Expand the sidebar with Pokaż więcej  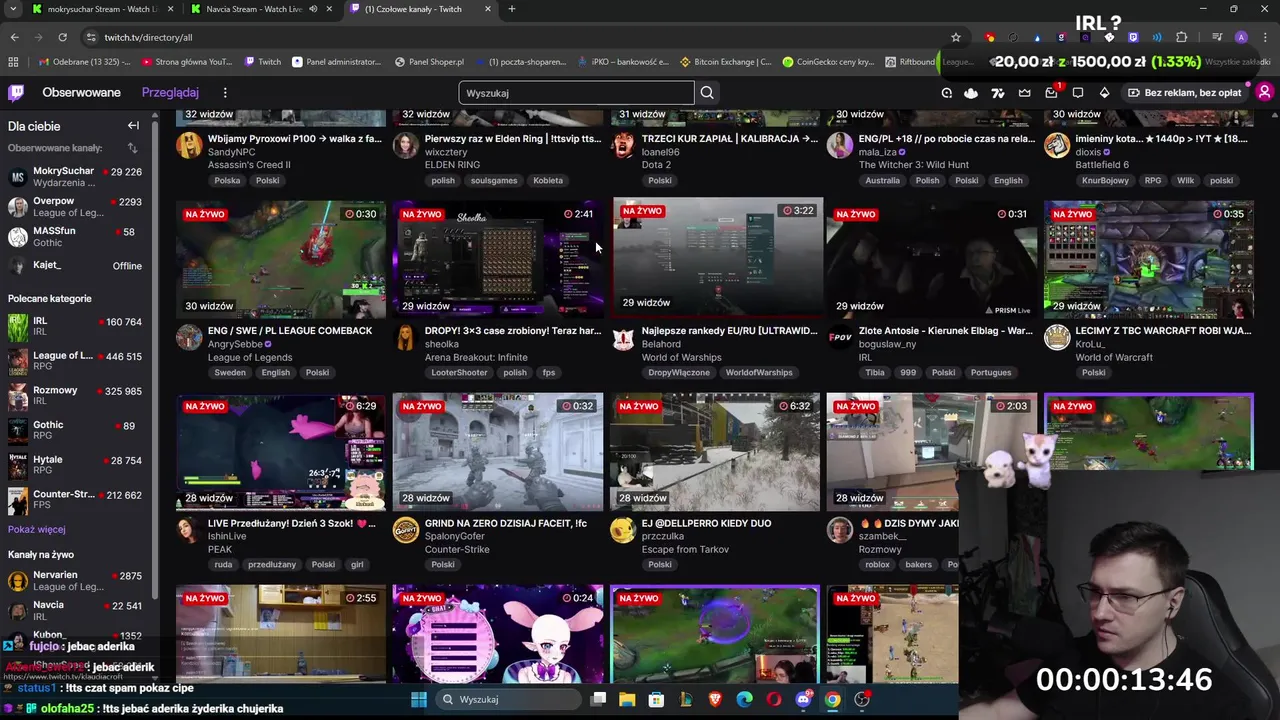coord(37,529)
